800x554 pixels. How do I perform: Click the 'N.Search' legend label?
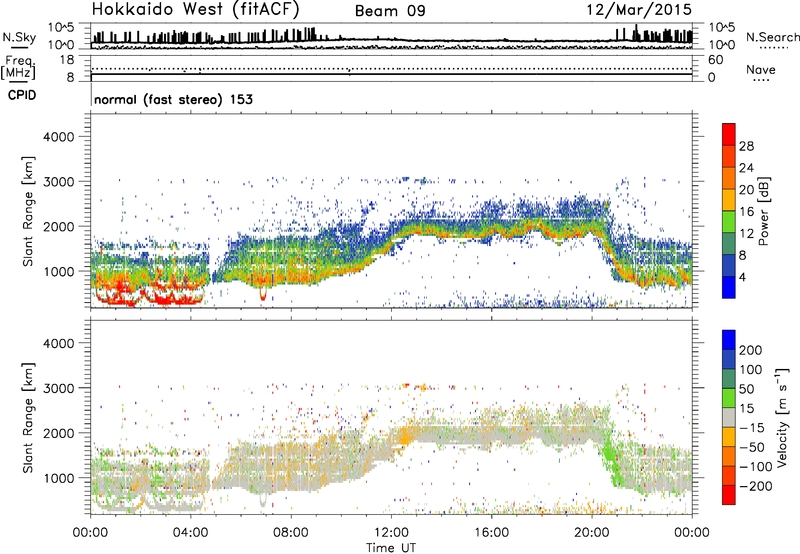(x=772, y=37)
